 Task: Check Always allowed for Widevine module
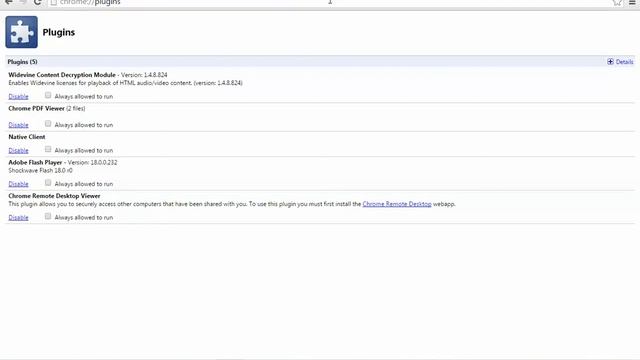[48, 95]
